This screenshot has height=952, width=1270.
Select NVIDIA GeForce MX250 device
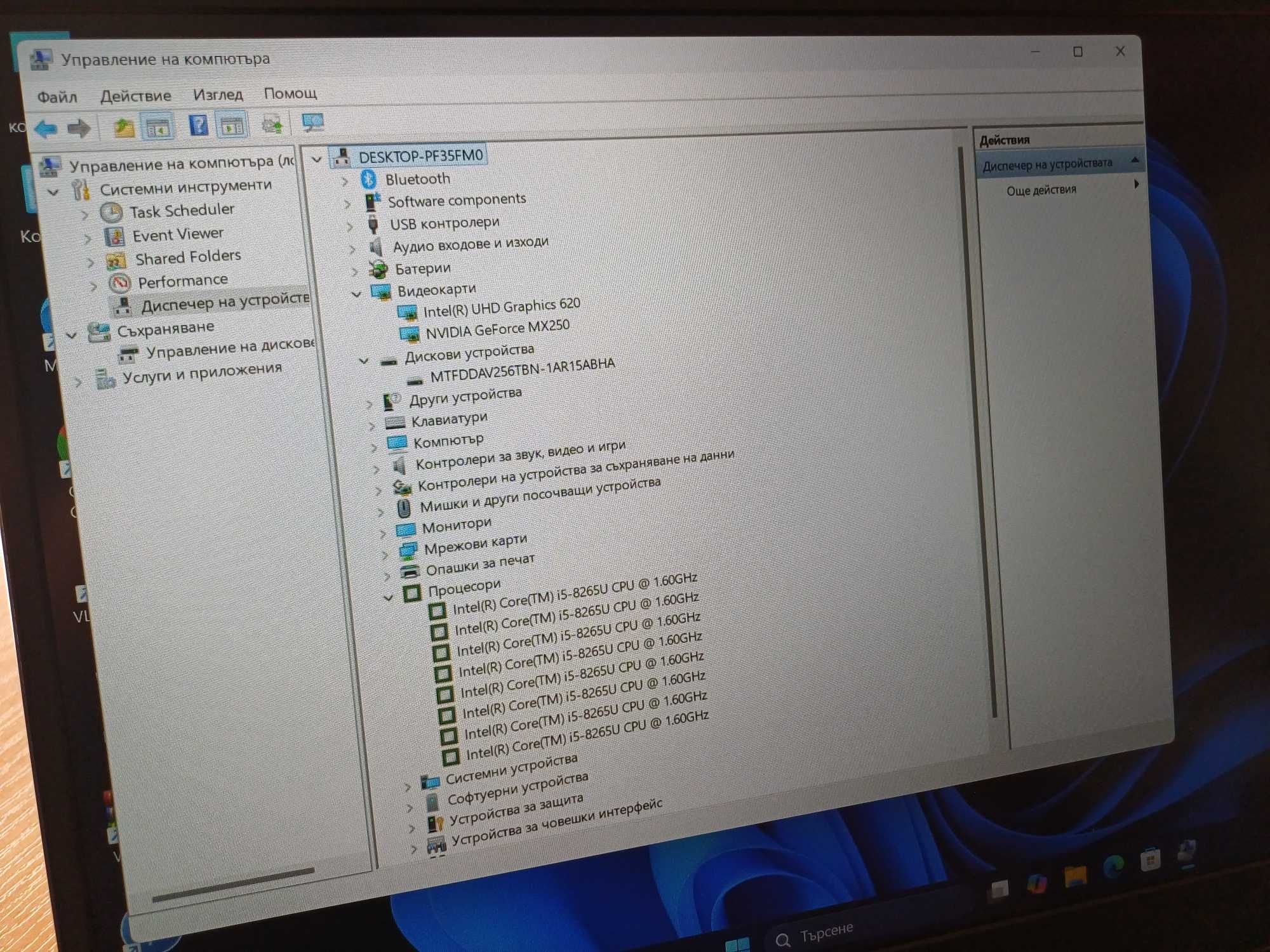click(x=497, y=329)
